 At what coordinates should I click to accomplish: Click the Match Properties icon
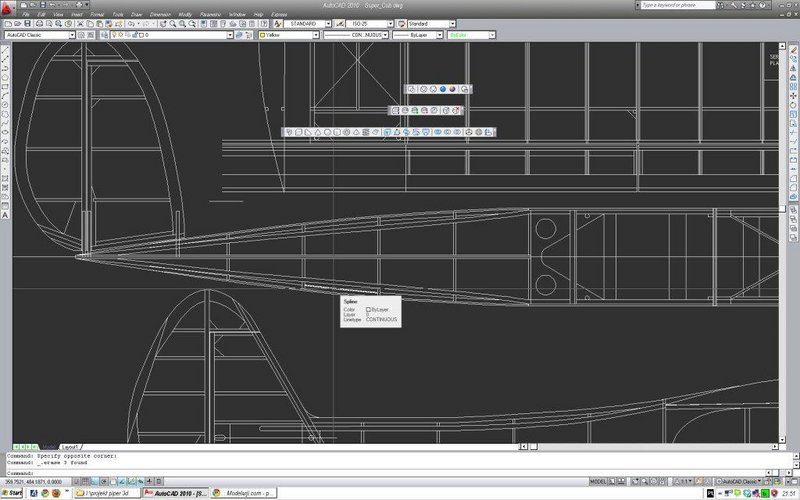[x=109, y=24]
